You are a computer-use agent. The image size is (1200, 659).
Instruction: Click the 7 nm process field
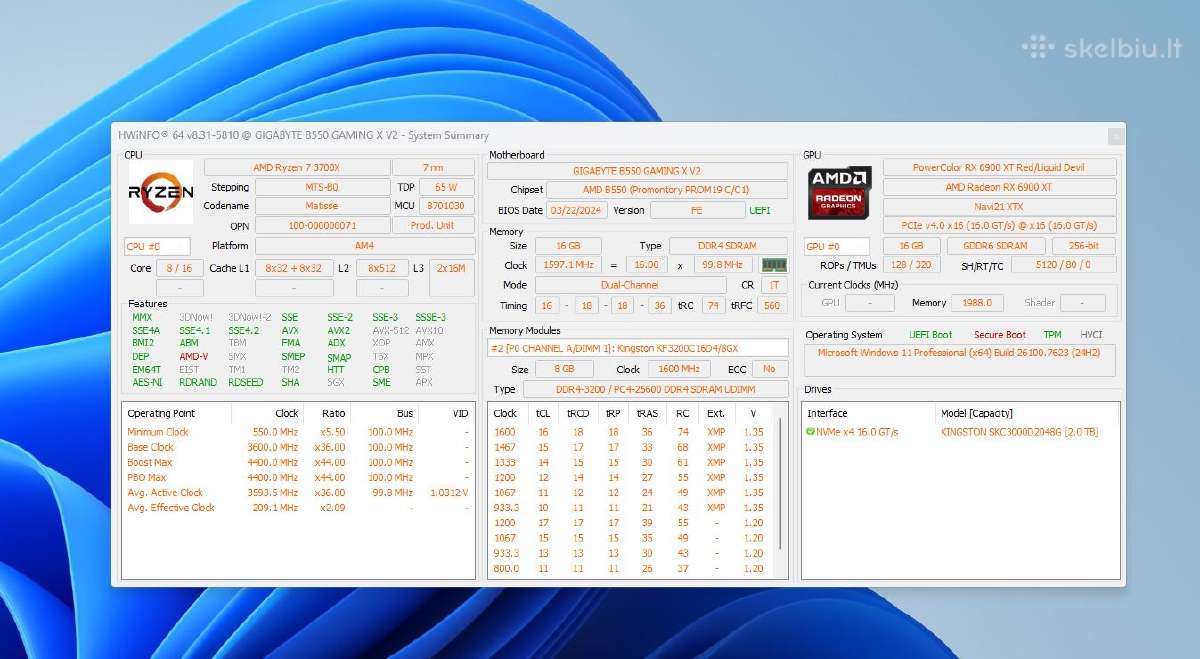432,167
